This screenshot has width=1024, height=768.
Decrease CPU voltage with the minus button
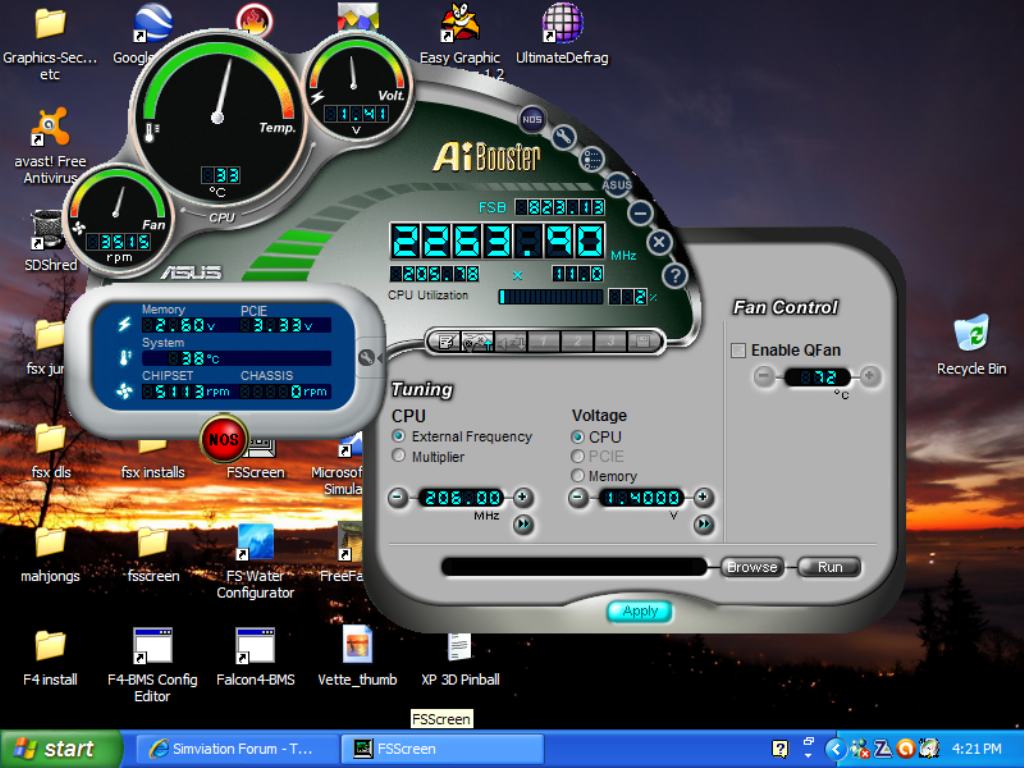point(578,497)
